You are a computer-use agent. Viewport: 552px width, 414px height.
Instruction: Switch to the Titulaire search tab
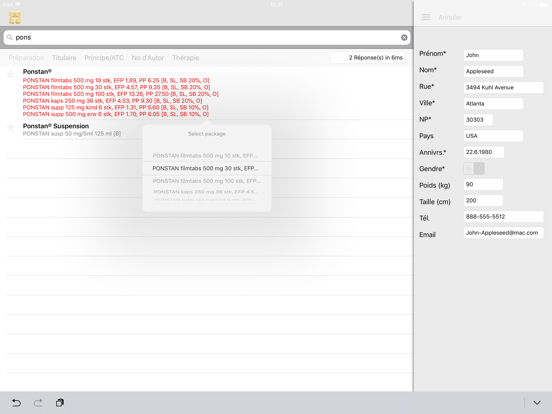(64, 58)
